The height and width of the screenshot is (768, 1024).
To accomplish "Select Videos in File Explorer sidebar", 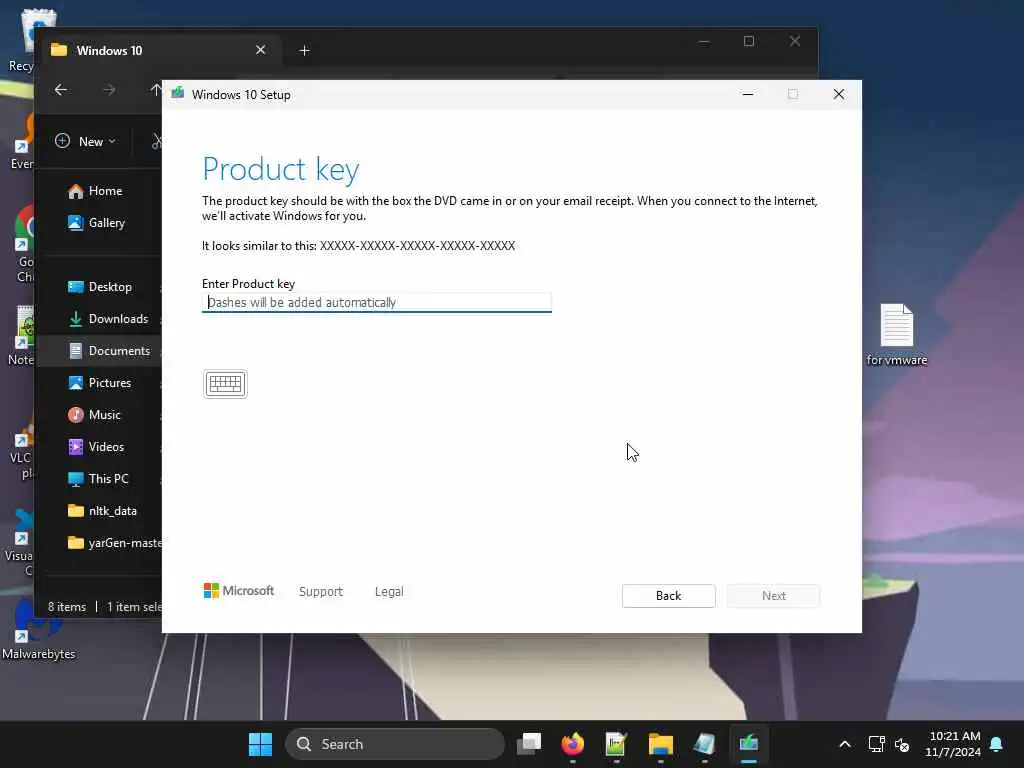I will tap(96, 447).
